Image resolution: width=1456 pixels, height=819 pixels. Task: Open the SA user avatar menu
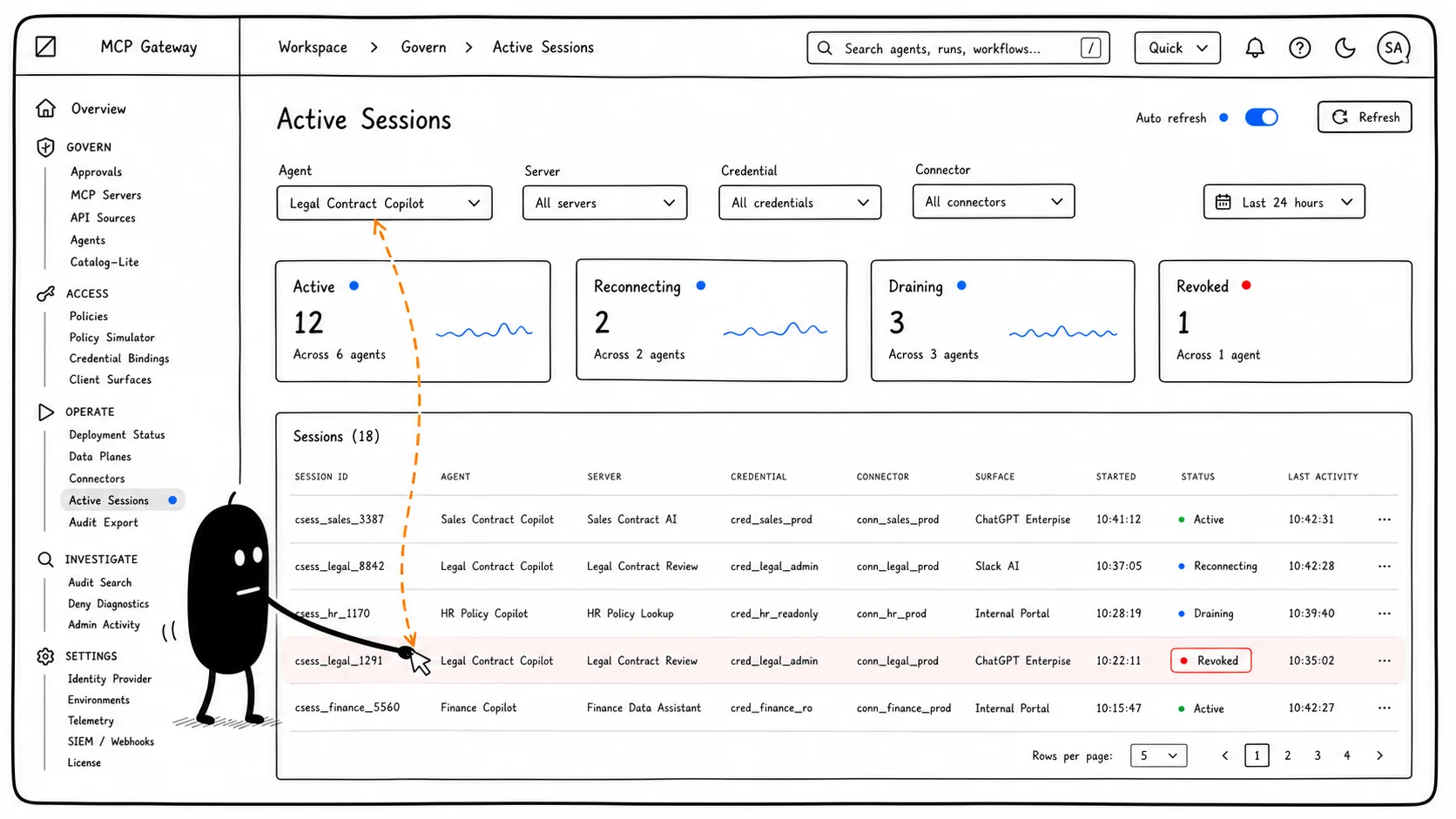click(x=1393, y=48)
